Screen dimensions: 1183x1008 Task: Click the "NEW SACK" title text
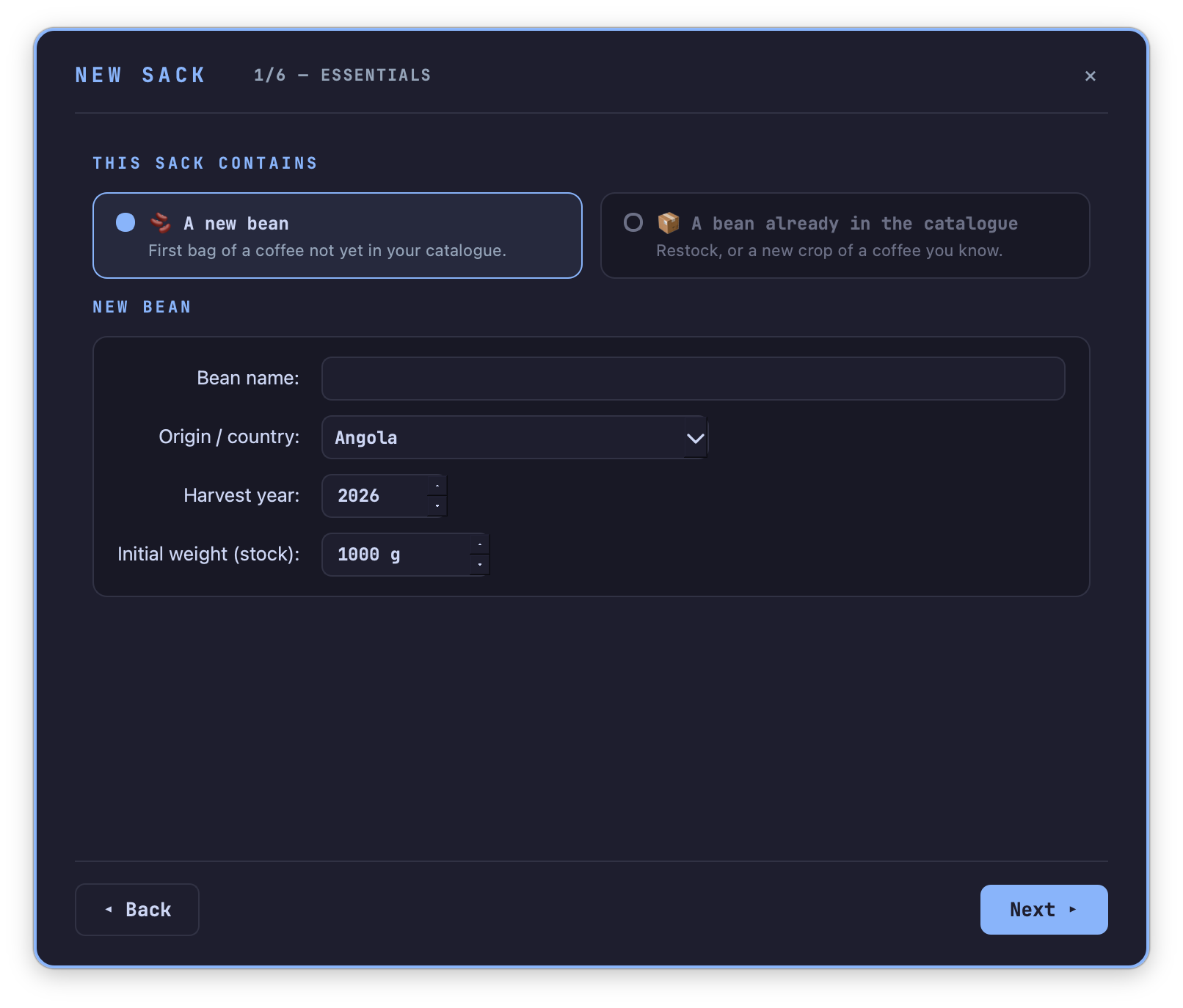140,76
